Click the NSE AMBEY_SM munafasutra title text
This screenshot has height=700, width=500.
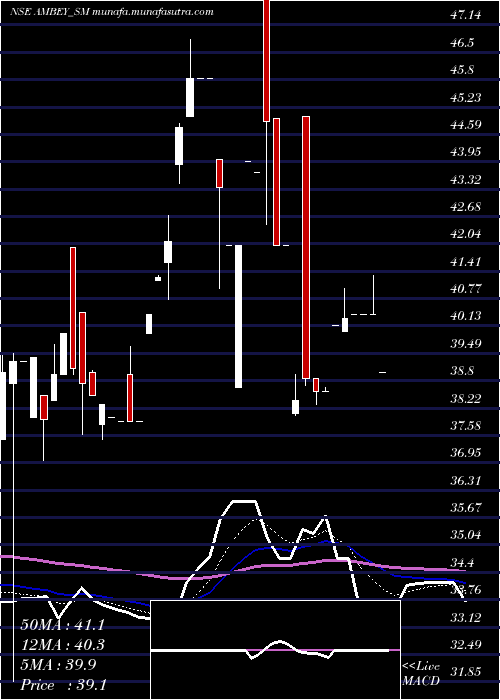111,12
